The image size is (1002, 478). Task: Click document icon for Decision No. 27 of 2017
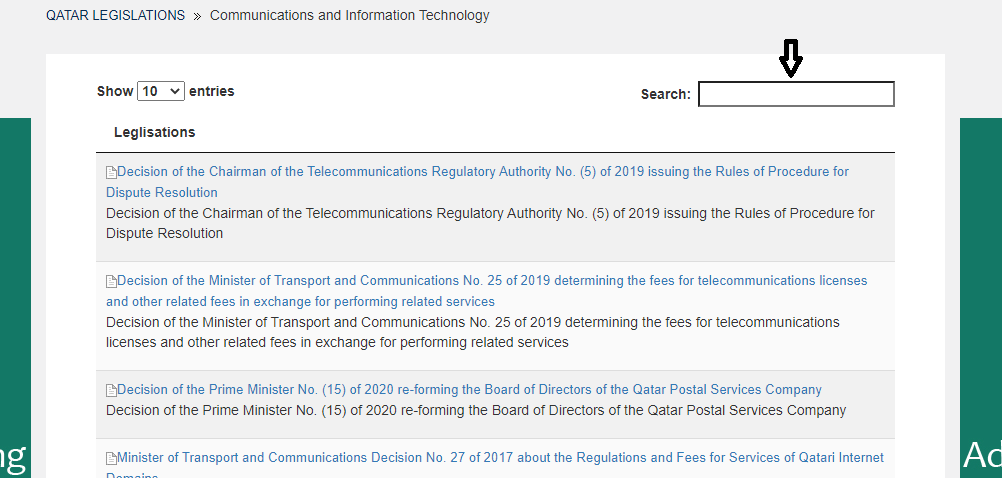coord(111,459)
